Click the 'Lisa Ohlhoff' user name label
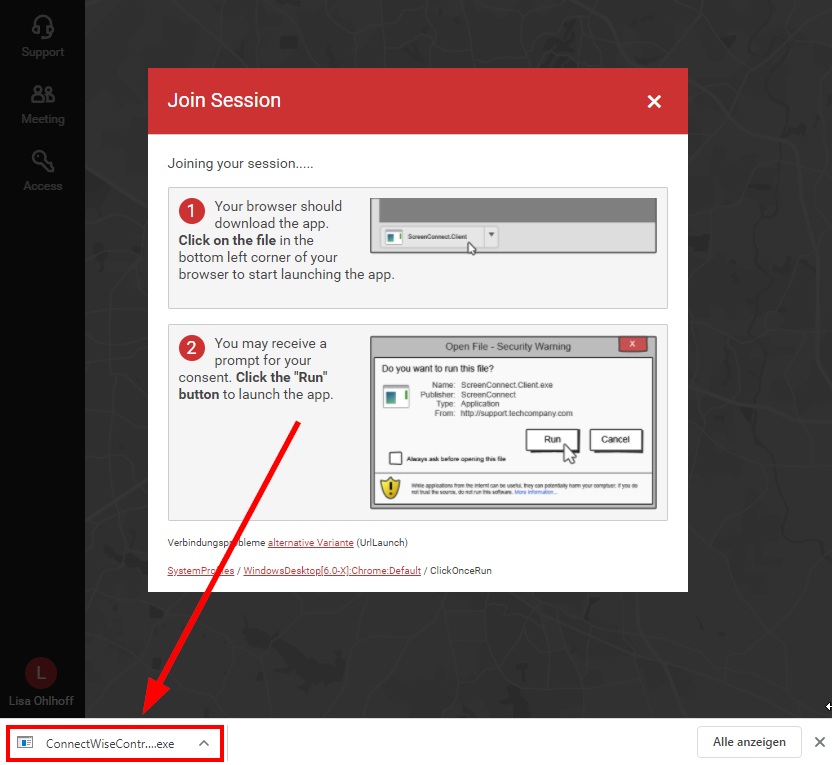 (41, 701)
